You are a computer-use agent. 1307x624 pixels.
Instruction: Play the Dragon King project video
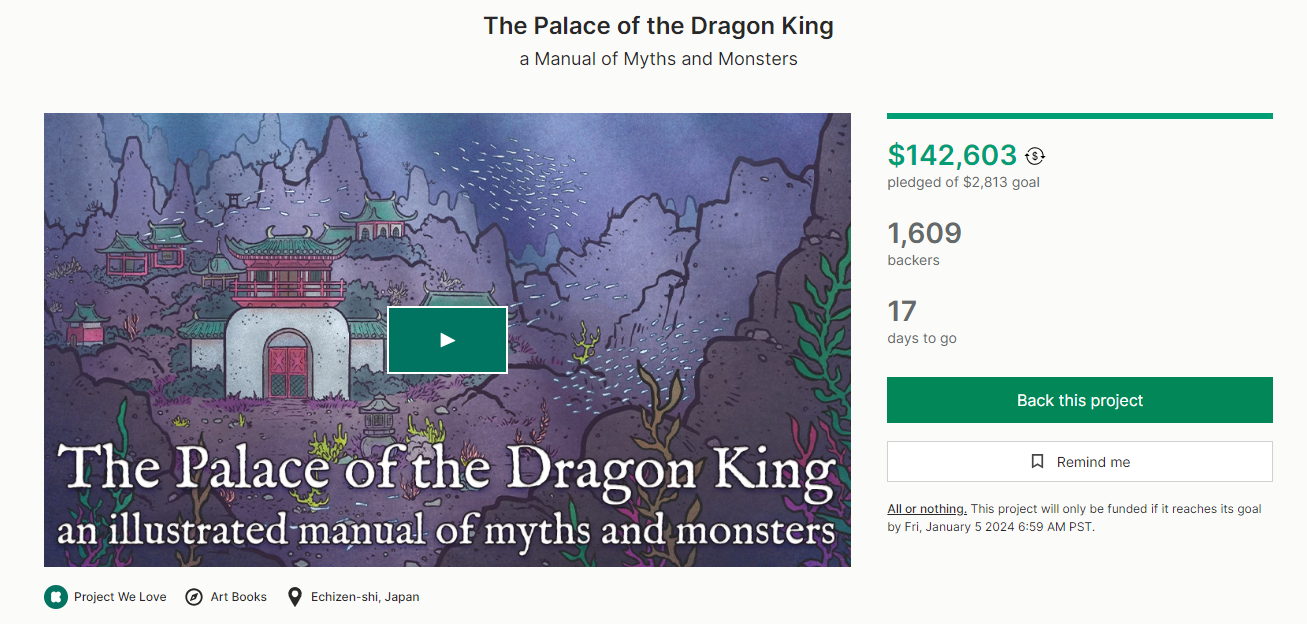tap(447, 340)
